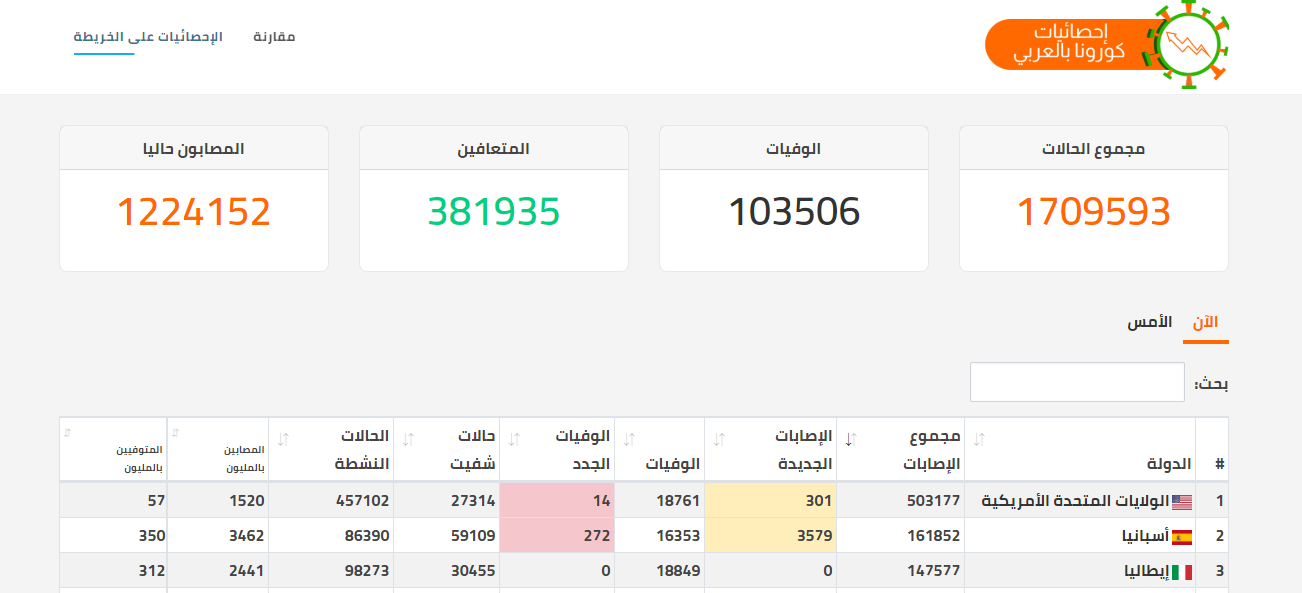Click Spain active cases cell 86390
1302x593 pixels.
pyautogui.click(x=331, y=535)
